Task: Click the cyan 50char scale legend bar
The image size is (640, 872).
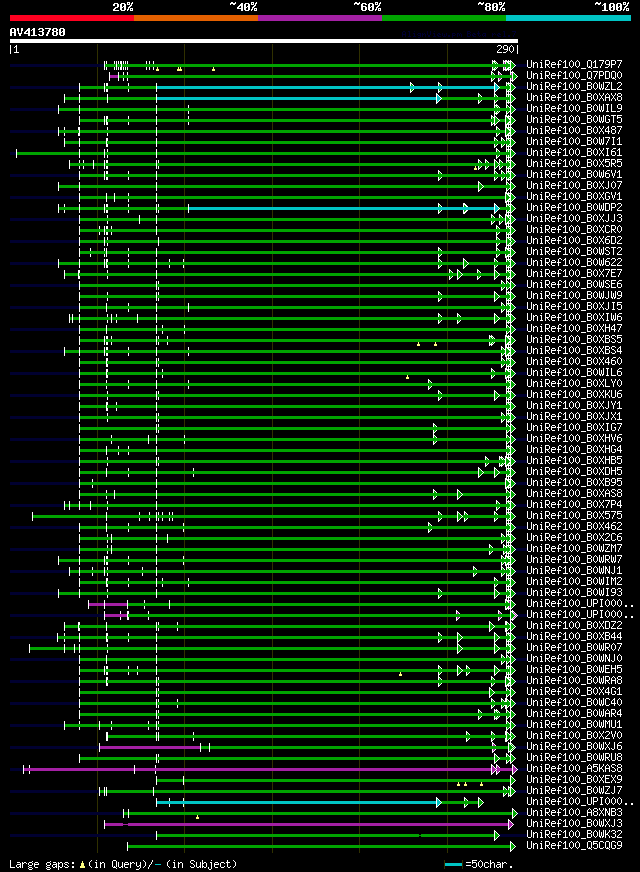Action: (x=453, y=865)
